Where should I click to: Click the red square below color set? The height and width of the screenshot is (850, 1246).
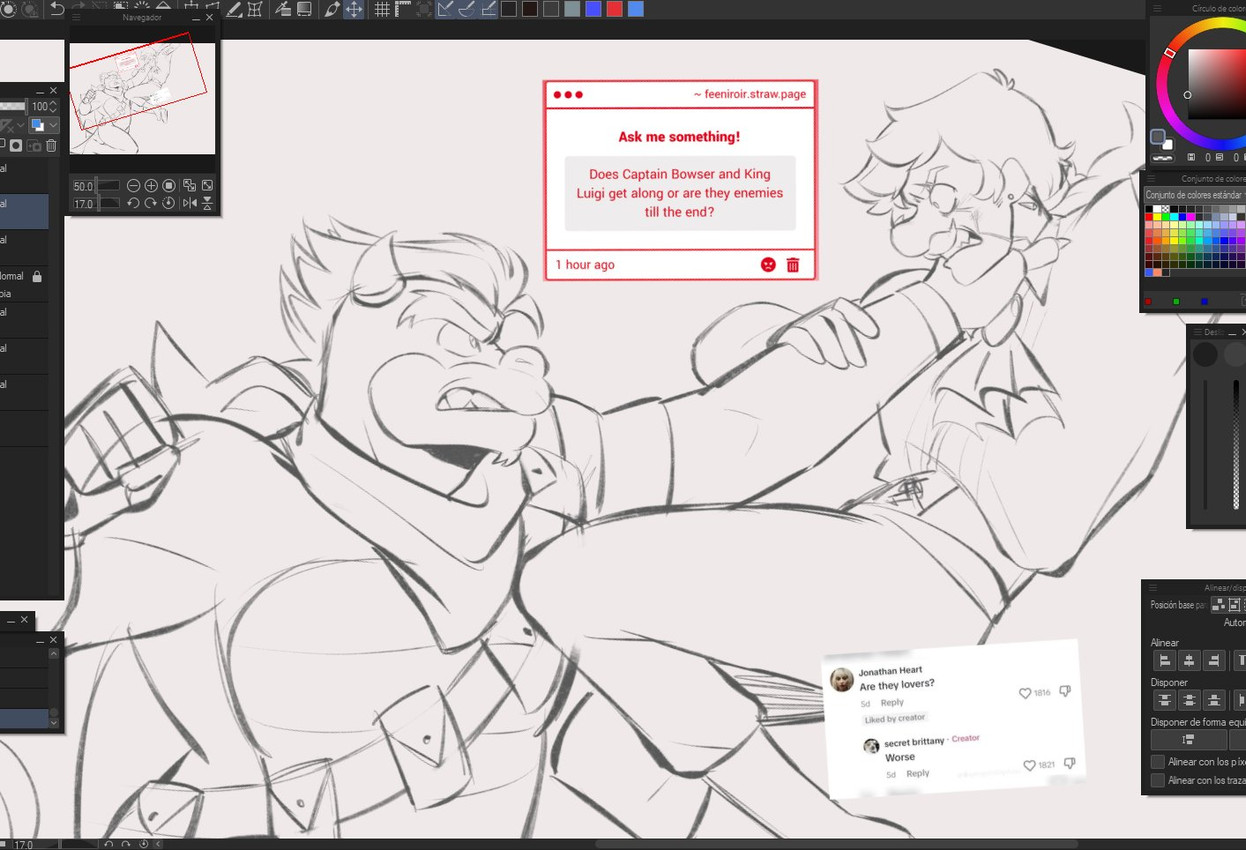(1148, 301)
